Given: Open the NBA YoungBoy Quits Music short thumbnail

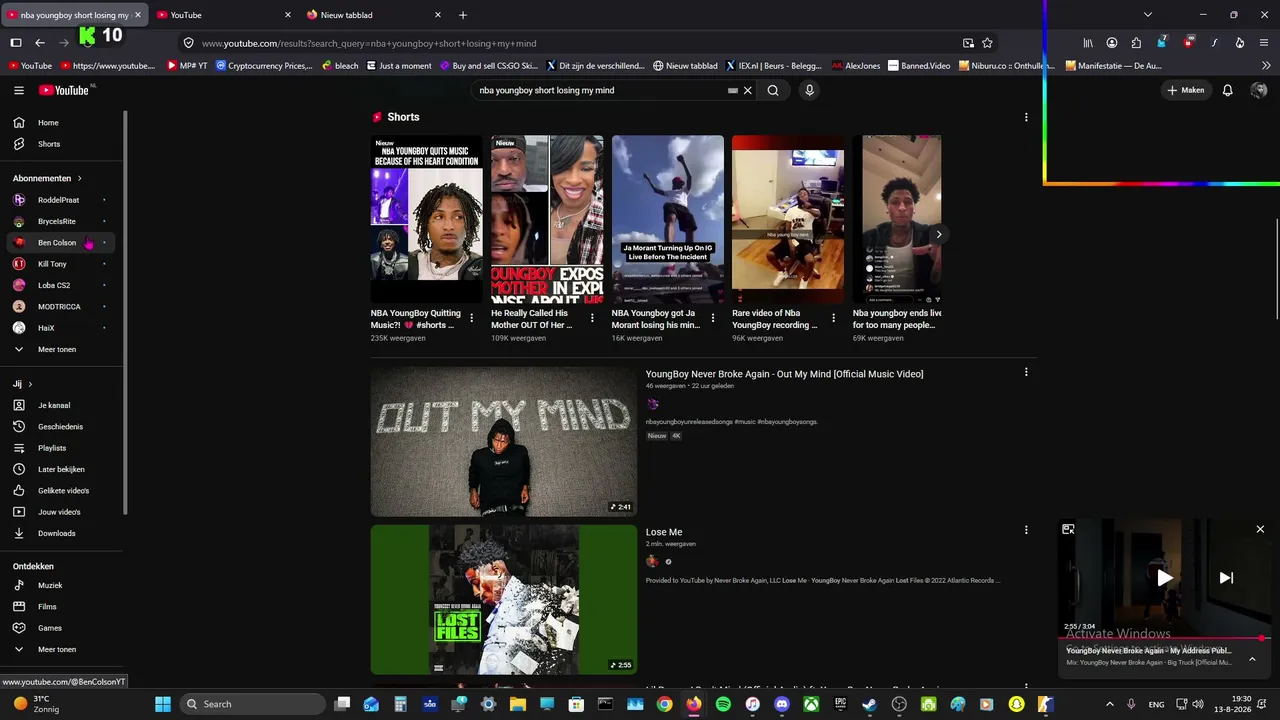Looking at the screenshot, I should coord(427,219).
